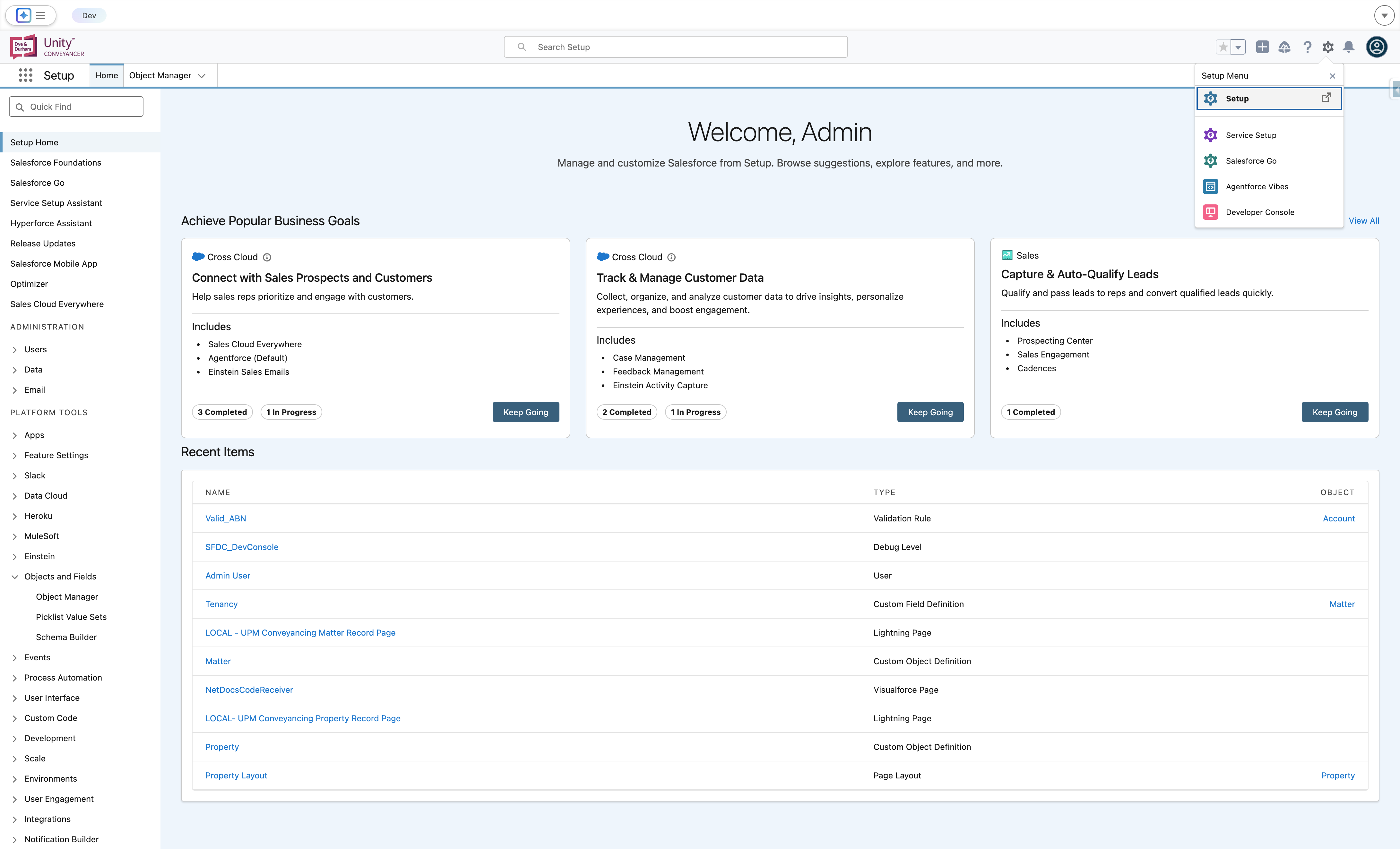Expand the Process Automation node
Image resolution: width=1400 pixels, height=849 pixels.
click(15, 678)
